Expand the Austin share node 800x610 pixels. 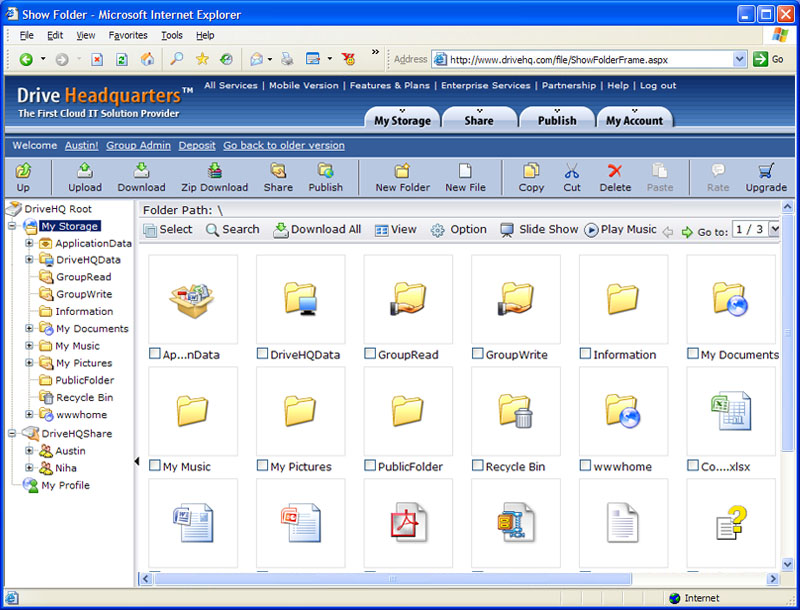(29, 451)
